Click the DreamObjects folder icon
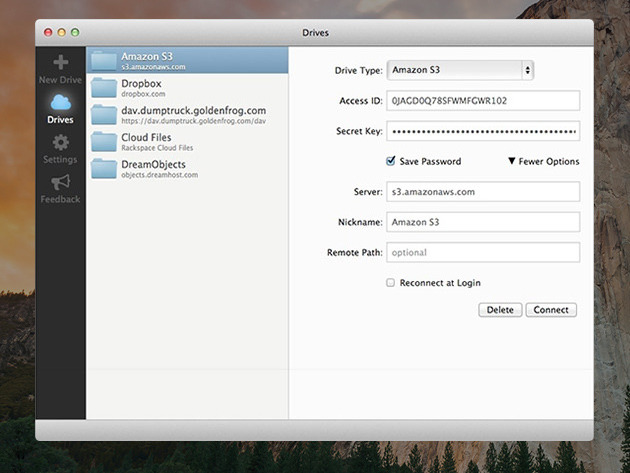630x473 pixels. click(104, 168)
